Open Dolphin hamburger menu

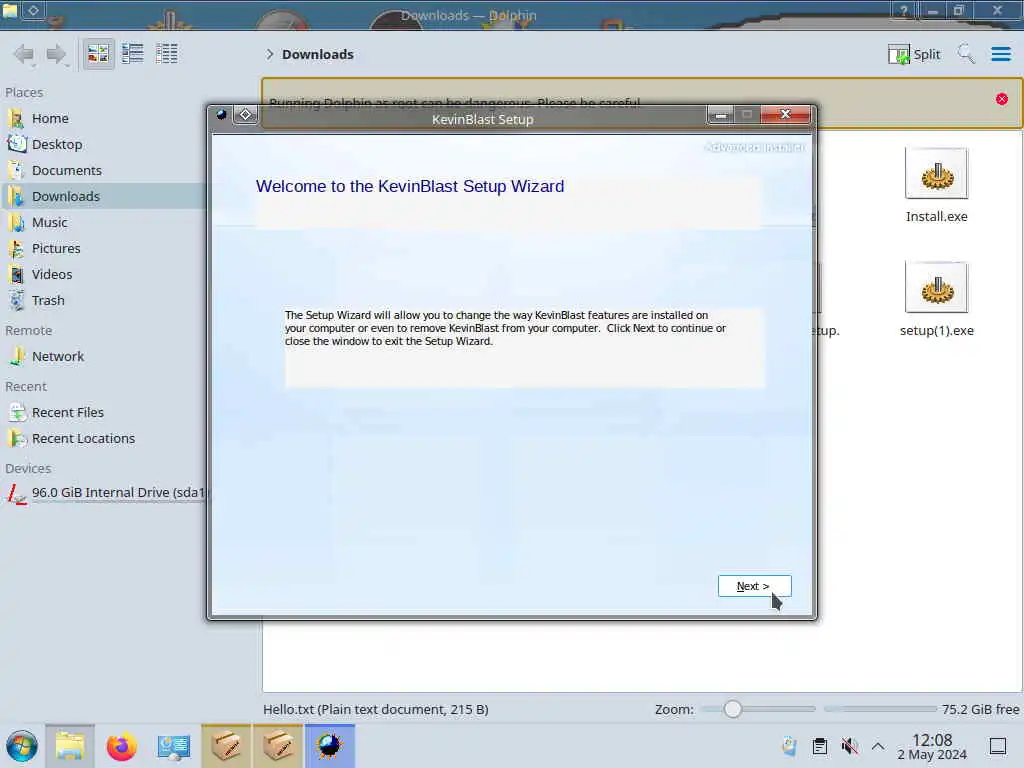1000,54
